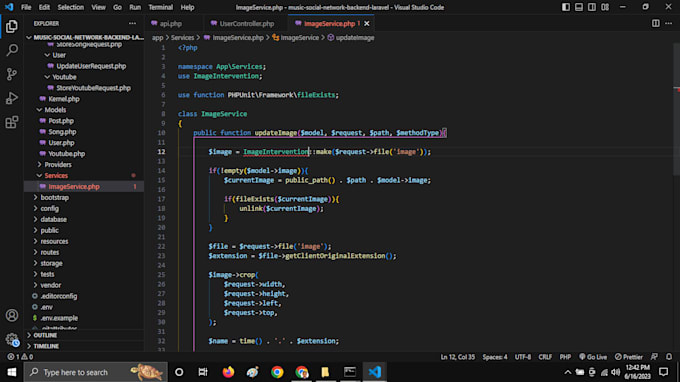Expand the Providers folder

coord(58,164)
